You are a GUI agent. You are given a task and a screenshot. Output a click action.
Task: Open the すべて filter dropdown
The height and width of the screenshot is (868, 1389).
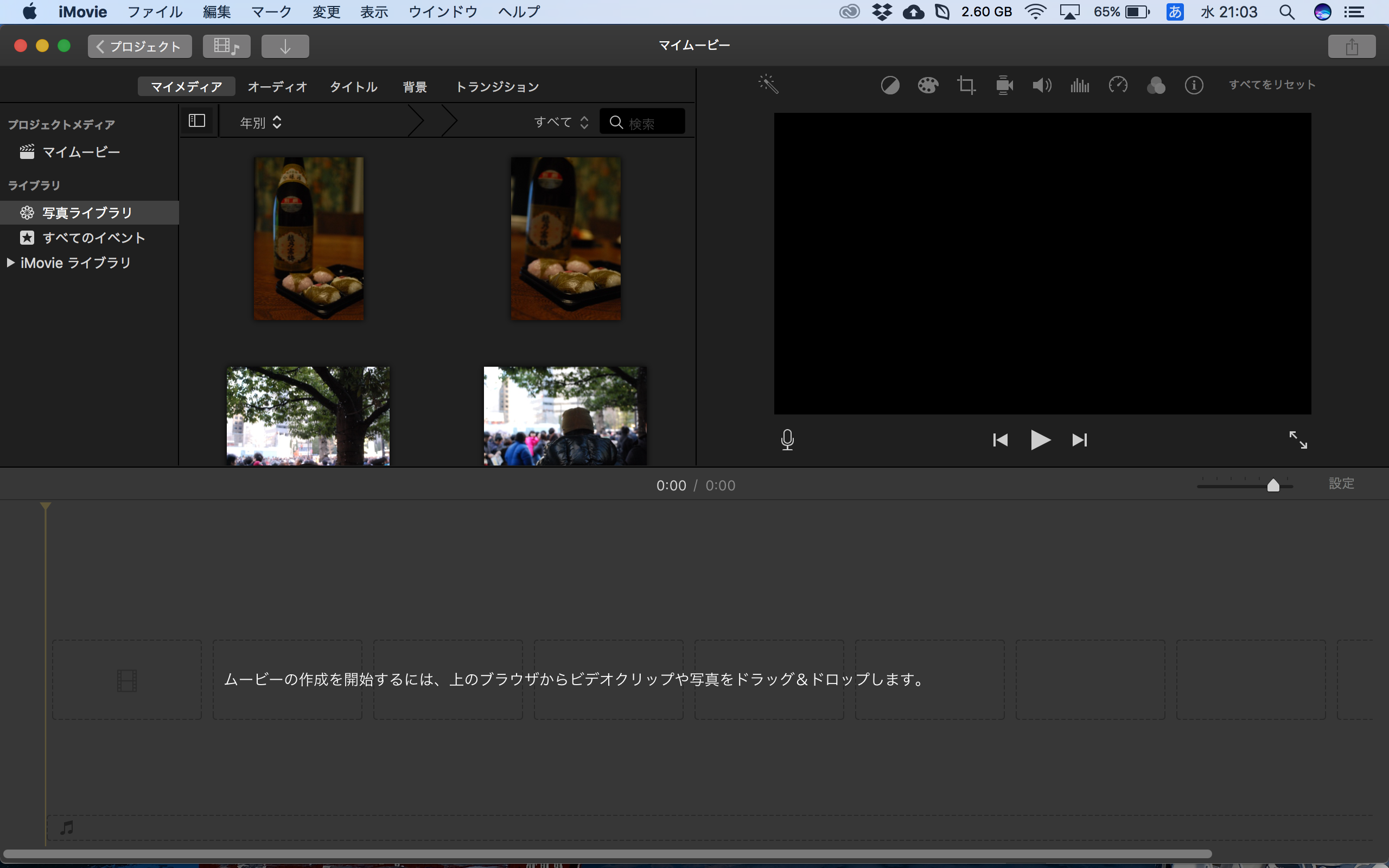[x=562, y=122]
